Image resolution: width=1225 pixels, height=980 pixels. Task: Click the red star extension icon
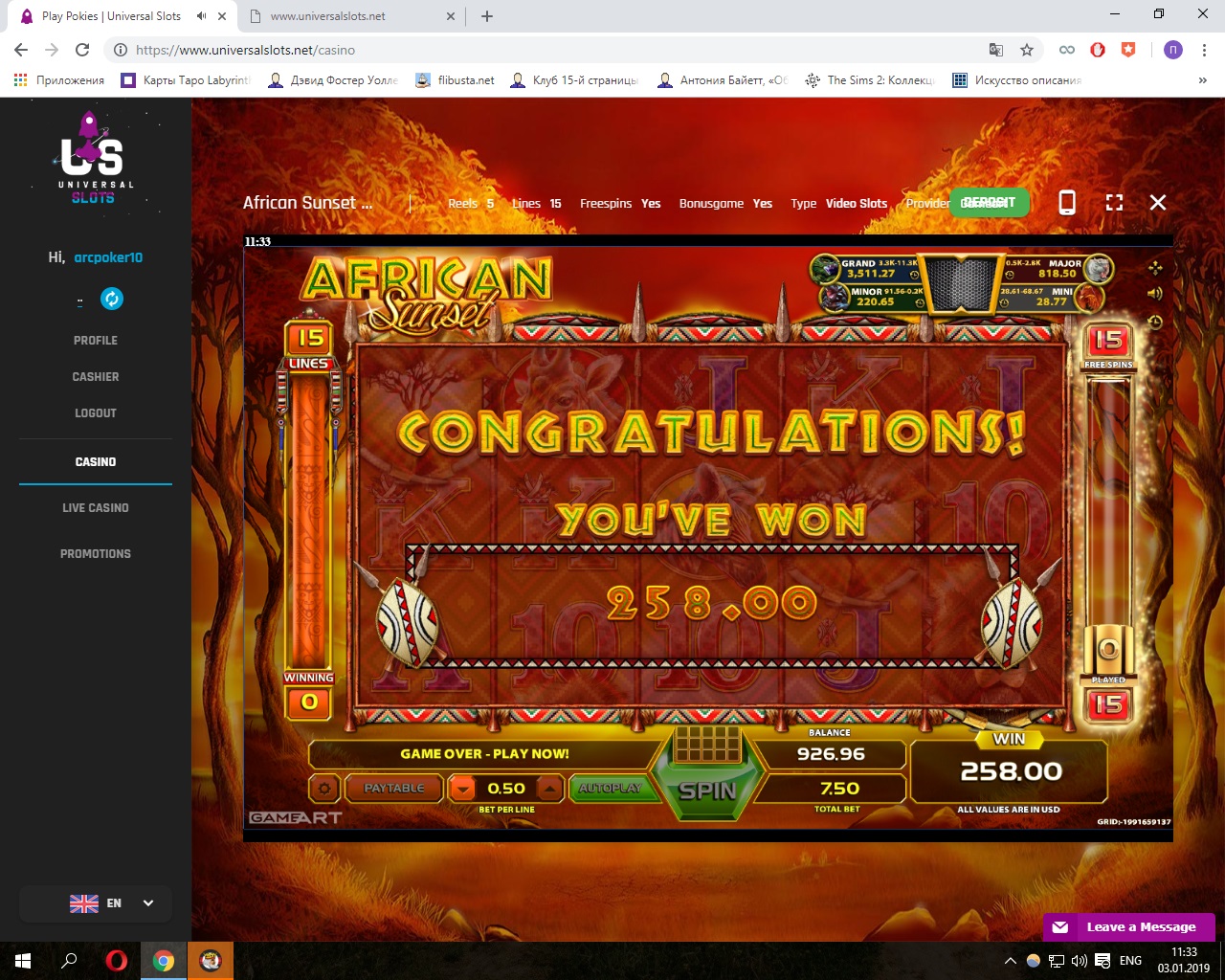point(1128,50)
